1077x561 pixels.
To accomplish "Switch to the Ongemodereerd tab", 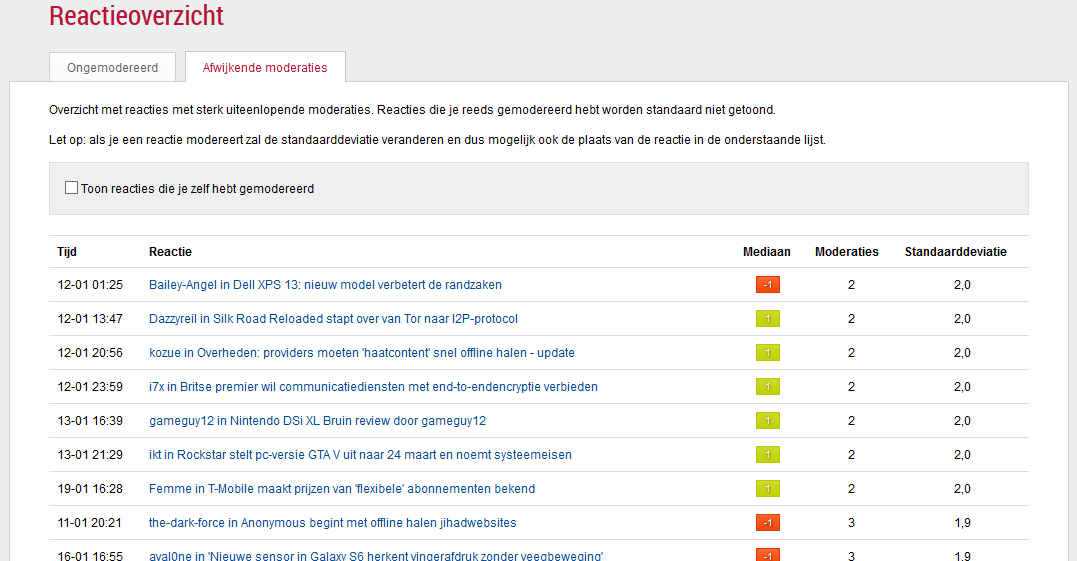I will tap(113, 67).
